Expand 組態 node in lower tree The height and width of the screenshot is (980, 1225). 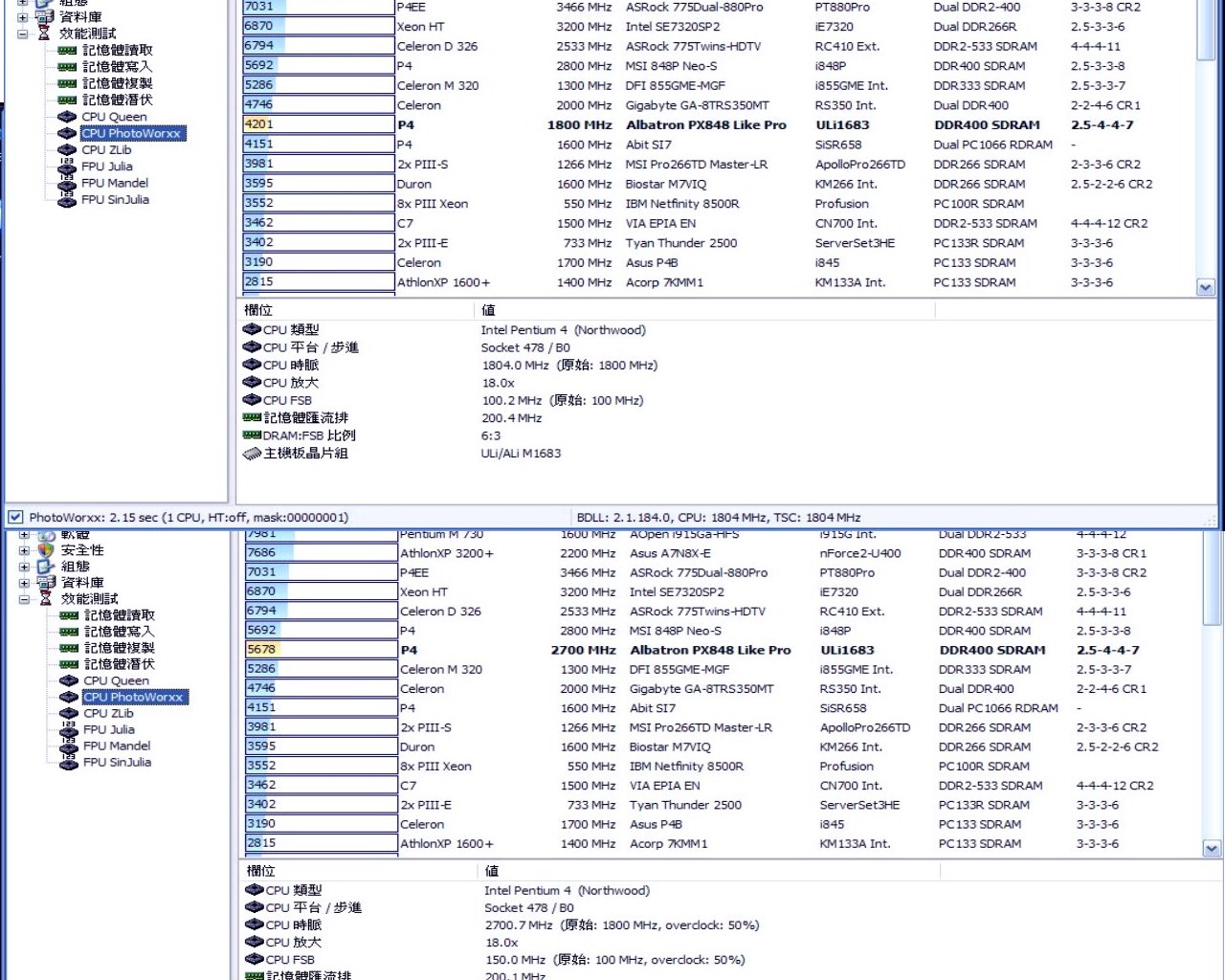[x=25, y=567]
